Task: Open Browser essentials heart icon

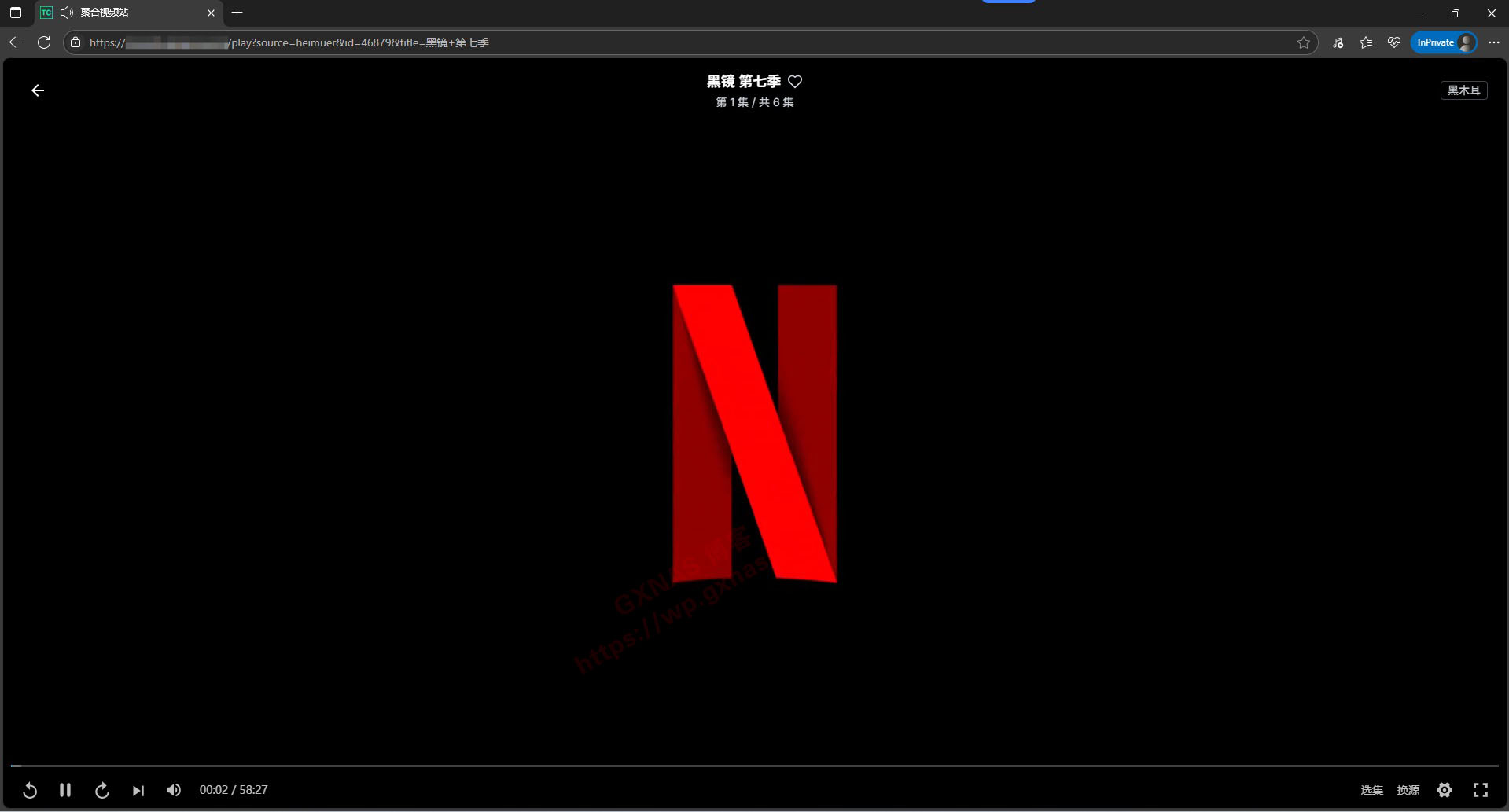Action: [1393, 42]
